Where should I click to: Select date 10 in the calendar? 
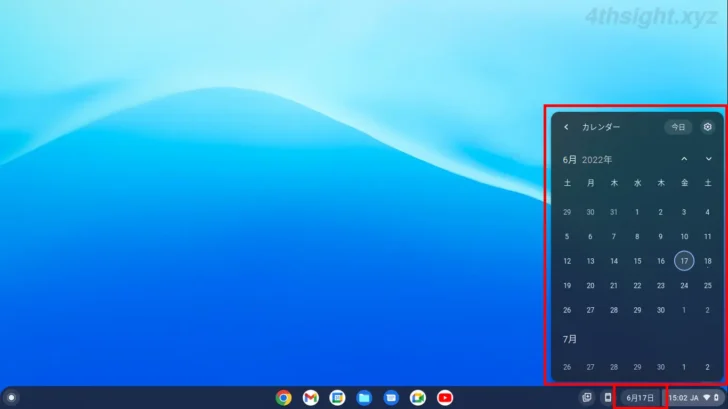pos(684,237)
